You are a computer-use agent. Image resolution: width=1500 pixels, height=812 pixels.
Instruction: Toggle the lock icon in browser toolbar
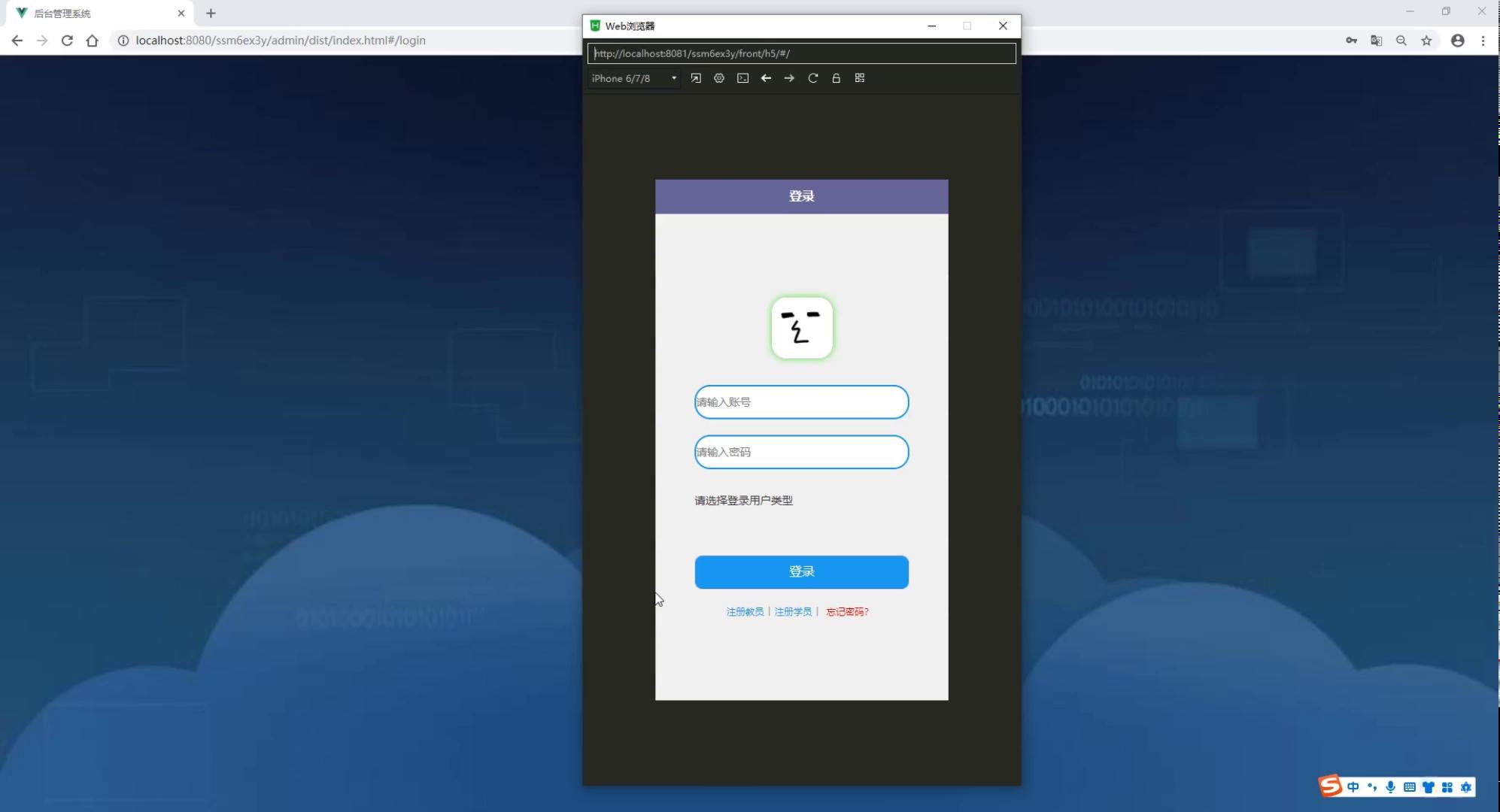[x=836, y=78]
